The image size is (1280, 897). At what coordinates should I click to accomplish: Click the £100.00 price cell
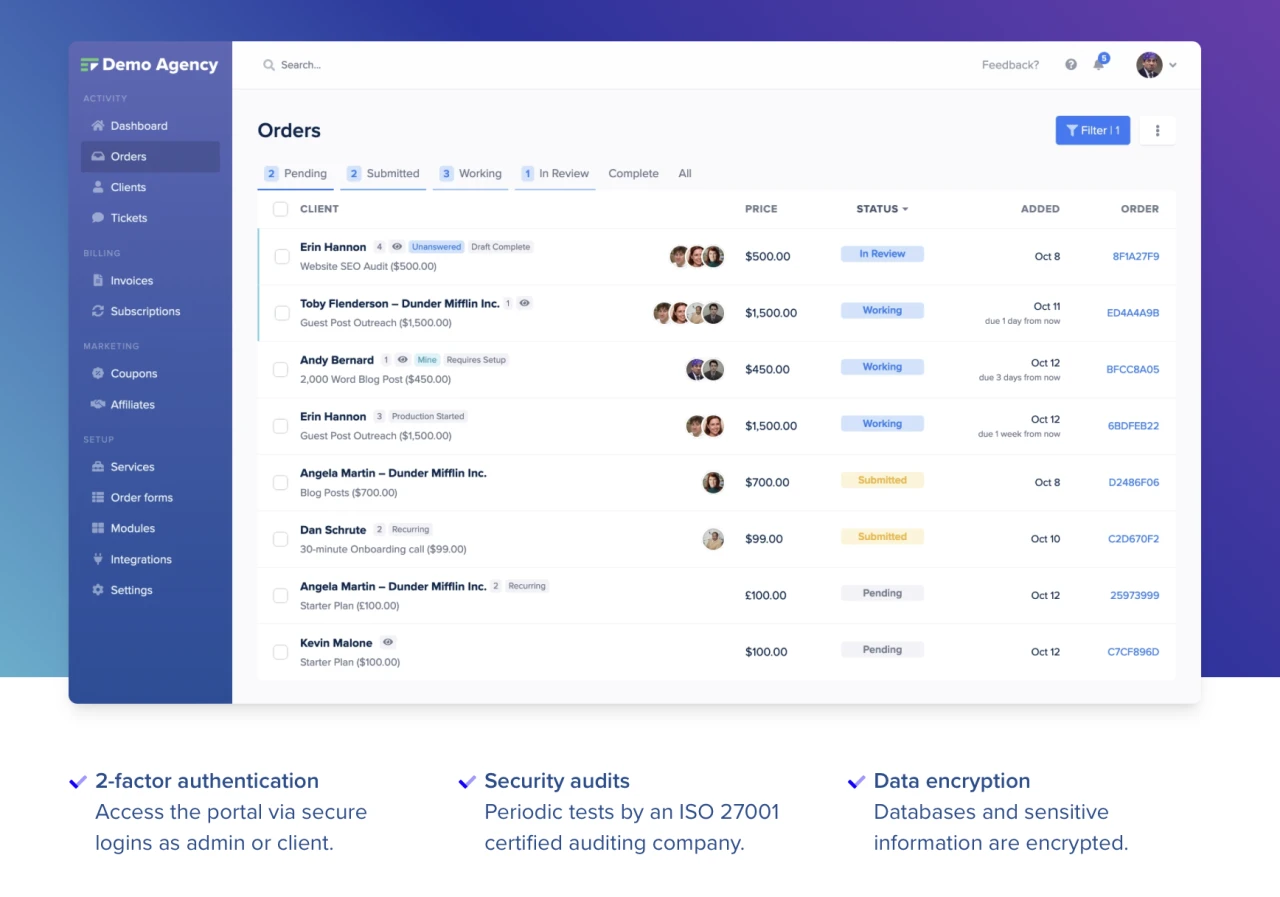click(765, 595)
